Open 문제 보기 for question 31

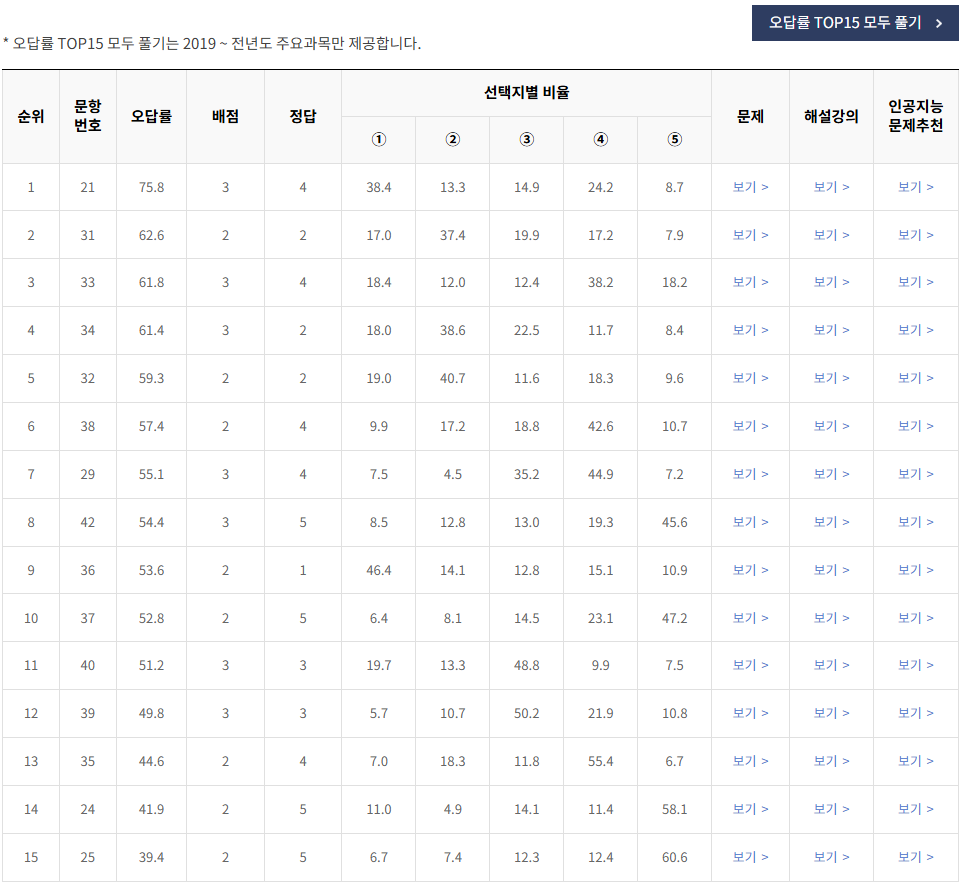[751, 234]
